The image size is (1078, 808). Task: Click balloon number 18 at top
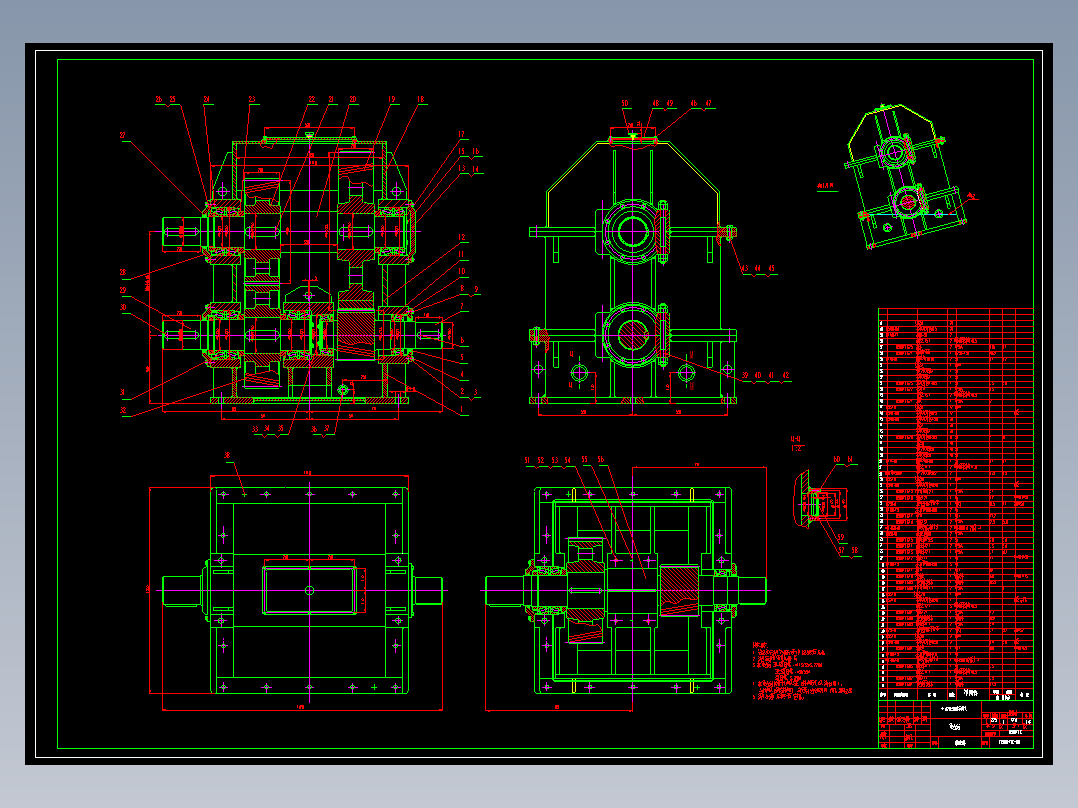click(421, 99)
